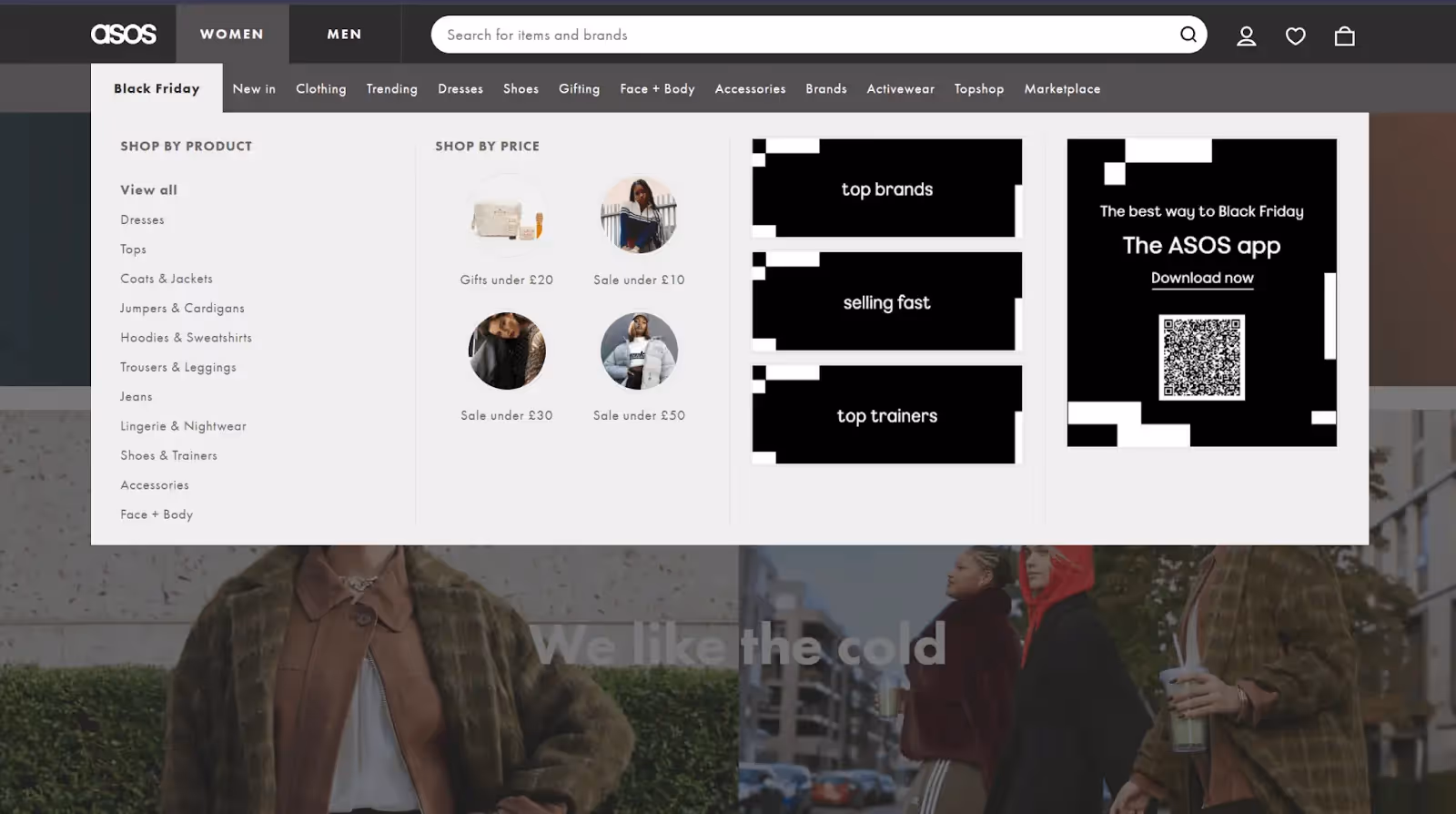This screenshot has width=1456, height=814.
Task: Select Hoodies & Sweatshirts link
Action: coord(187,337)
